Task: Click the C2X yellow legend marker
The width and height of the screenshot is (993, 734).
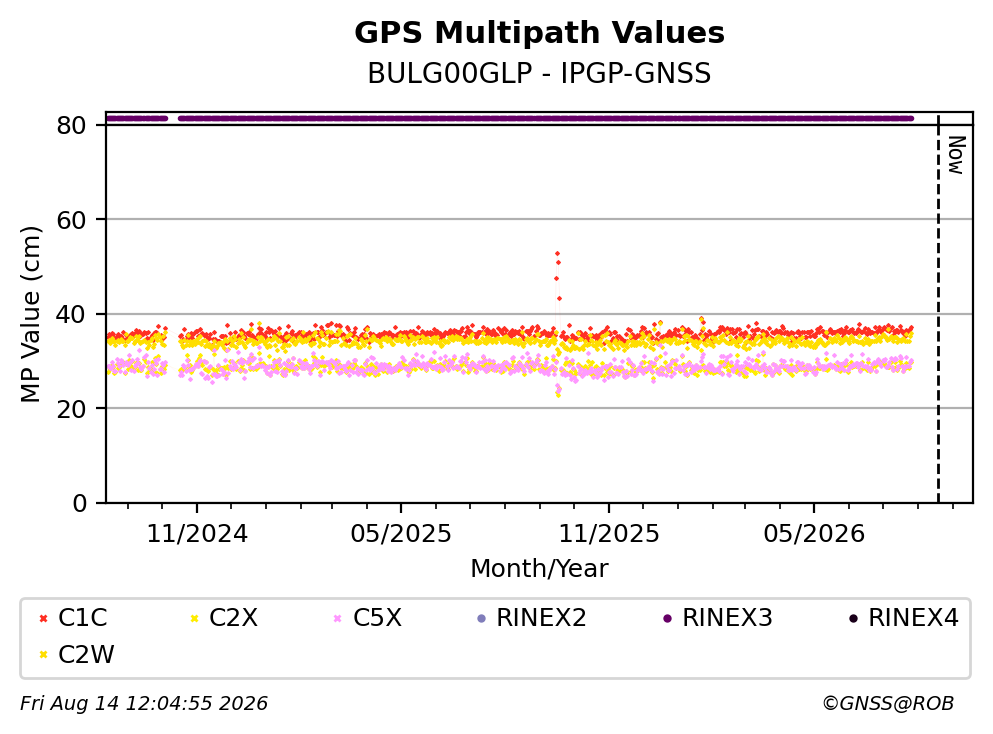Action: [194, 618]
